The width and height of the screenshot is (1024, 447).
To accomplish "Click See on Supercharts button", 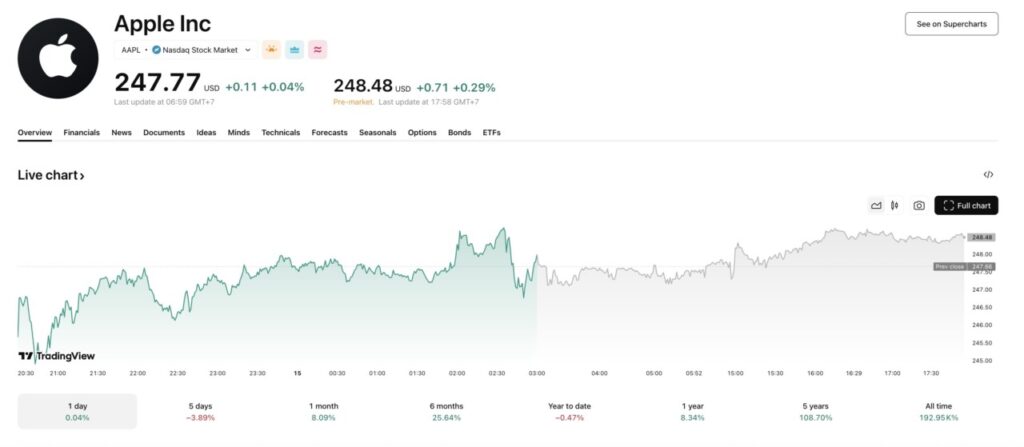I will pyautogui.click(x=951, y=24).
